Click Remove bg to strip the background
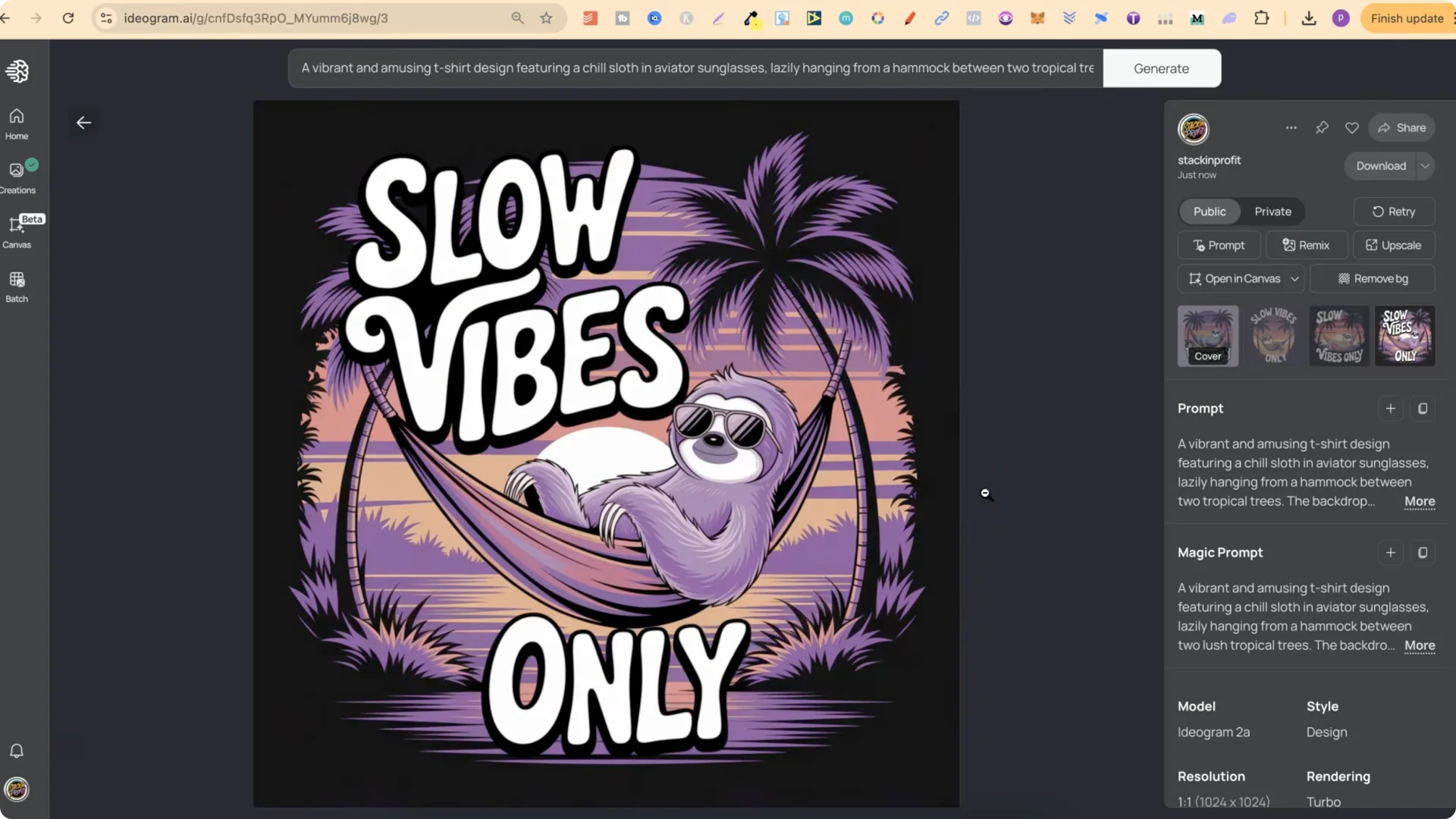Screen dimensions: 1456x819 click(x=1373, y=278)
